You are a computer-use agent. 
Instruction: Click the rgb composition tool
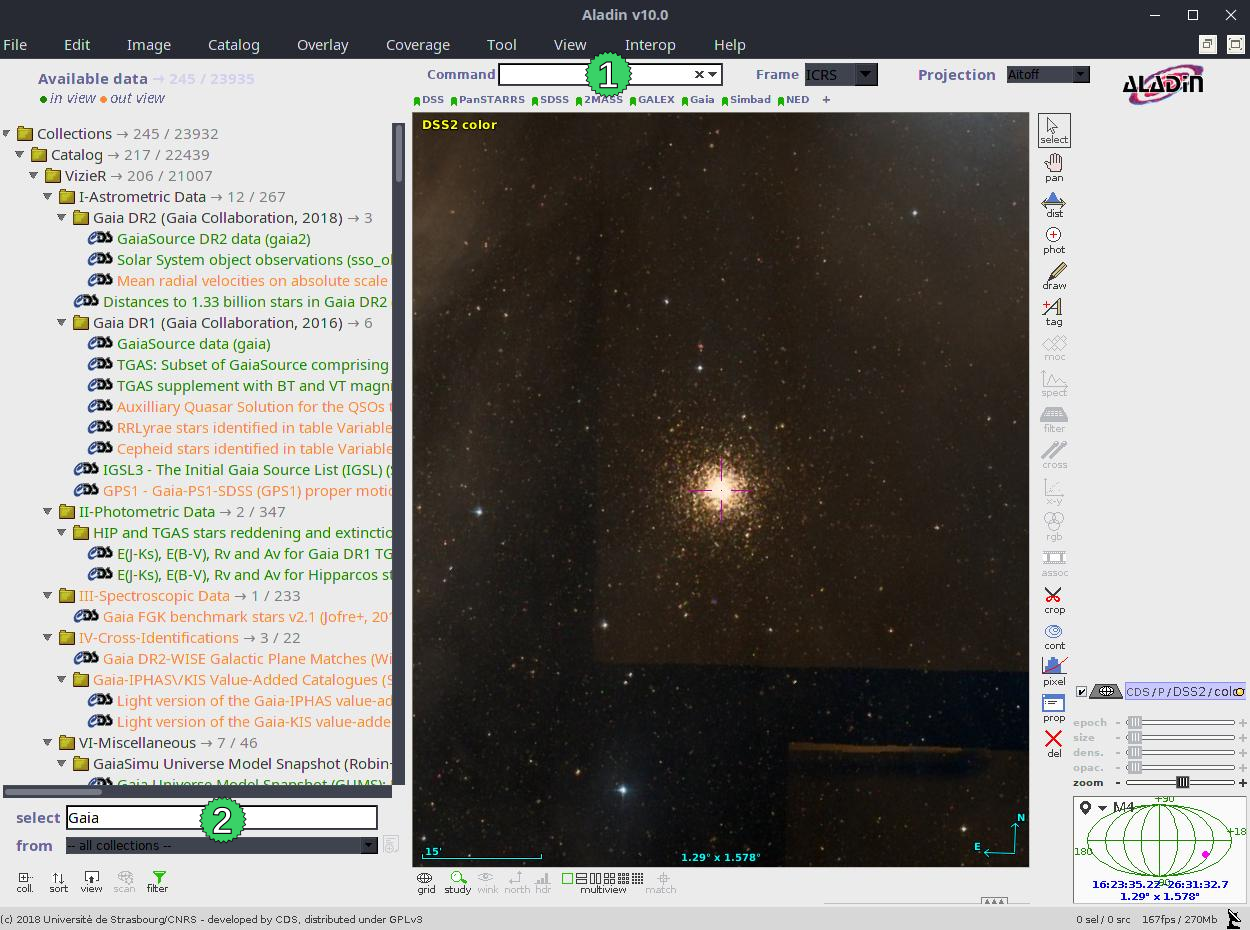(x=1054, y=527)
